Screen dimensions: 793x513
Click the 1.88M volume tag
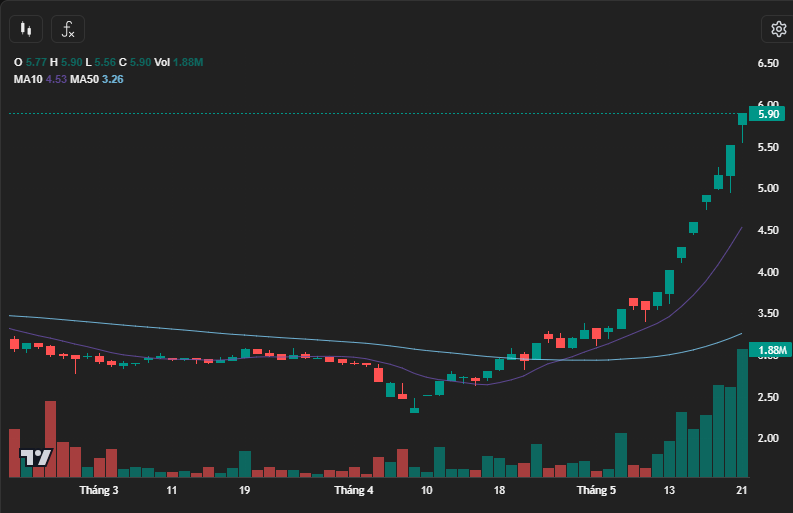[773, 350]
